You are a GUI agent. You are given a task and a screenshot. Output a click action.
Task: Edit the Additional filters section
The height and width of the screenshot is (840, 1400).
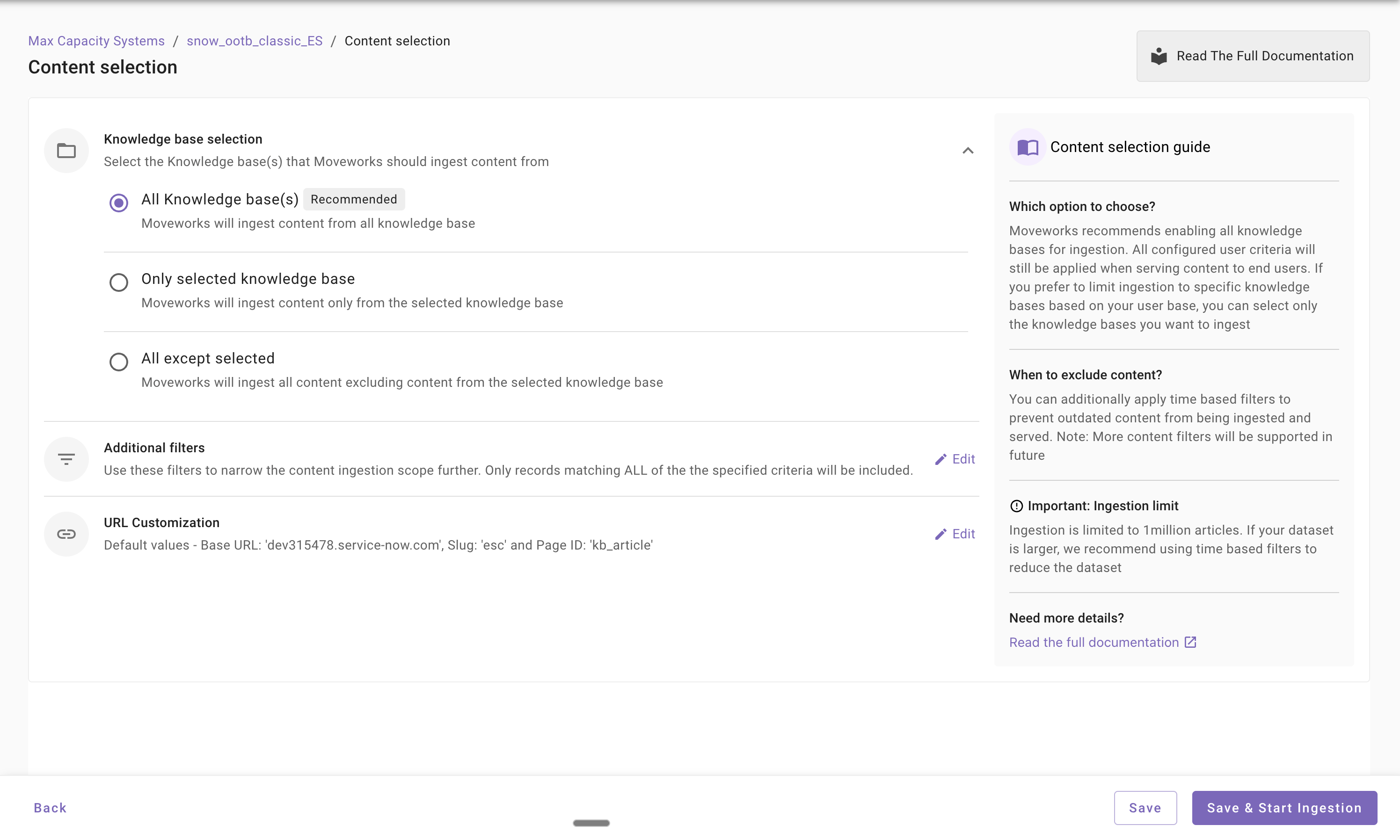pyautogui.click(x=955, y=459)
